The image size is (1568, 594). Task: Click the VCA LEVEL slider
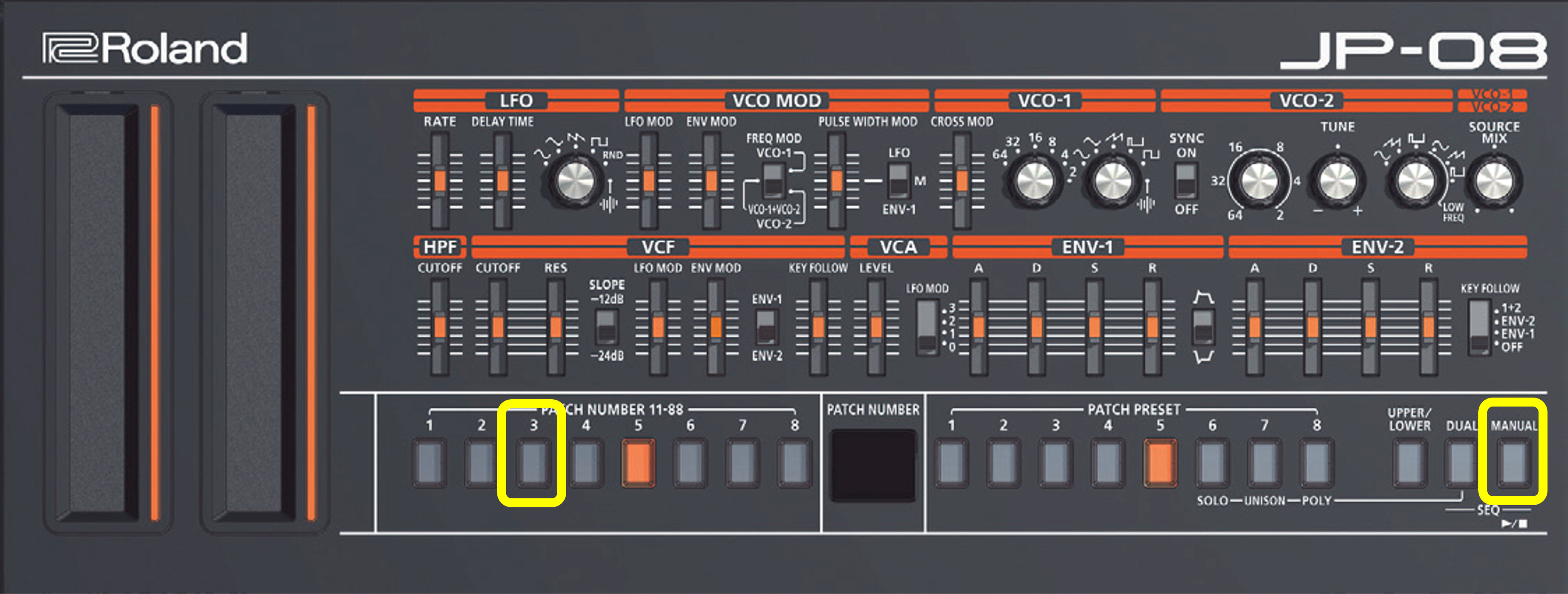[x=876, y=328]
